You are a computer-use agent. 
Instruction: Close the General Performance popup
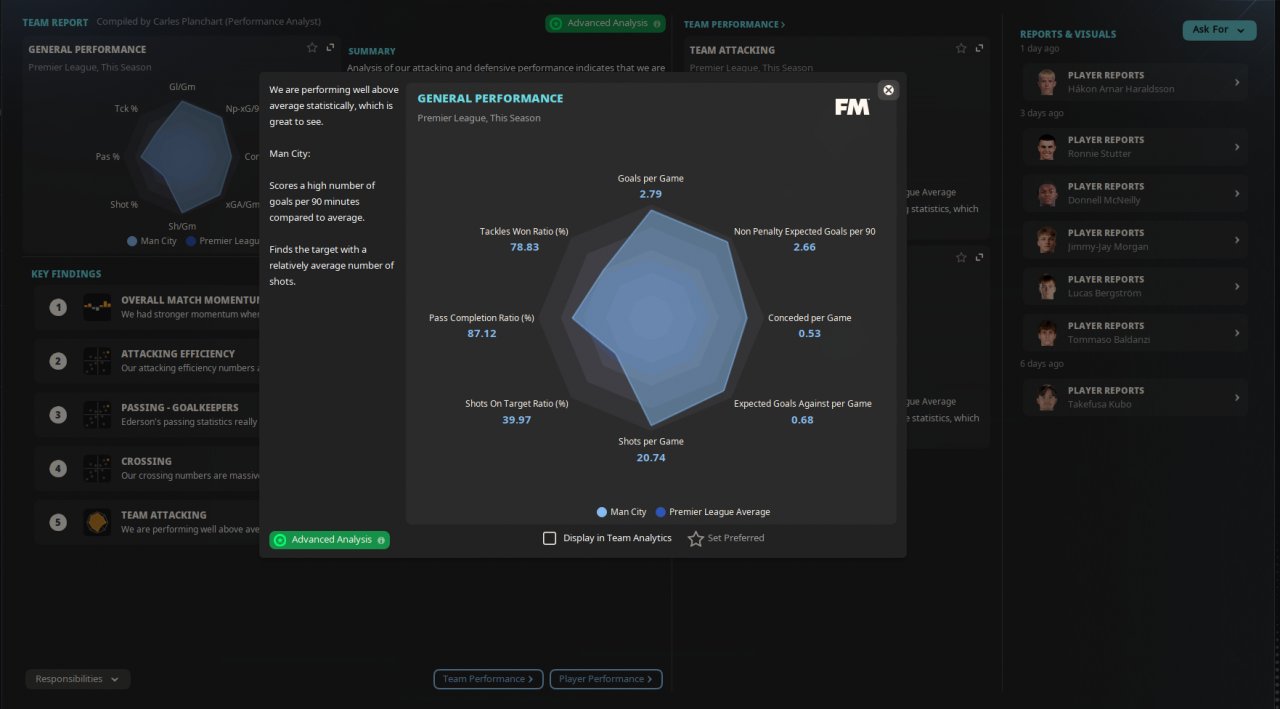click(888, 90)
